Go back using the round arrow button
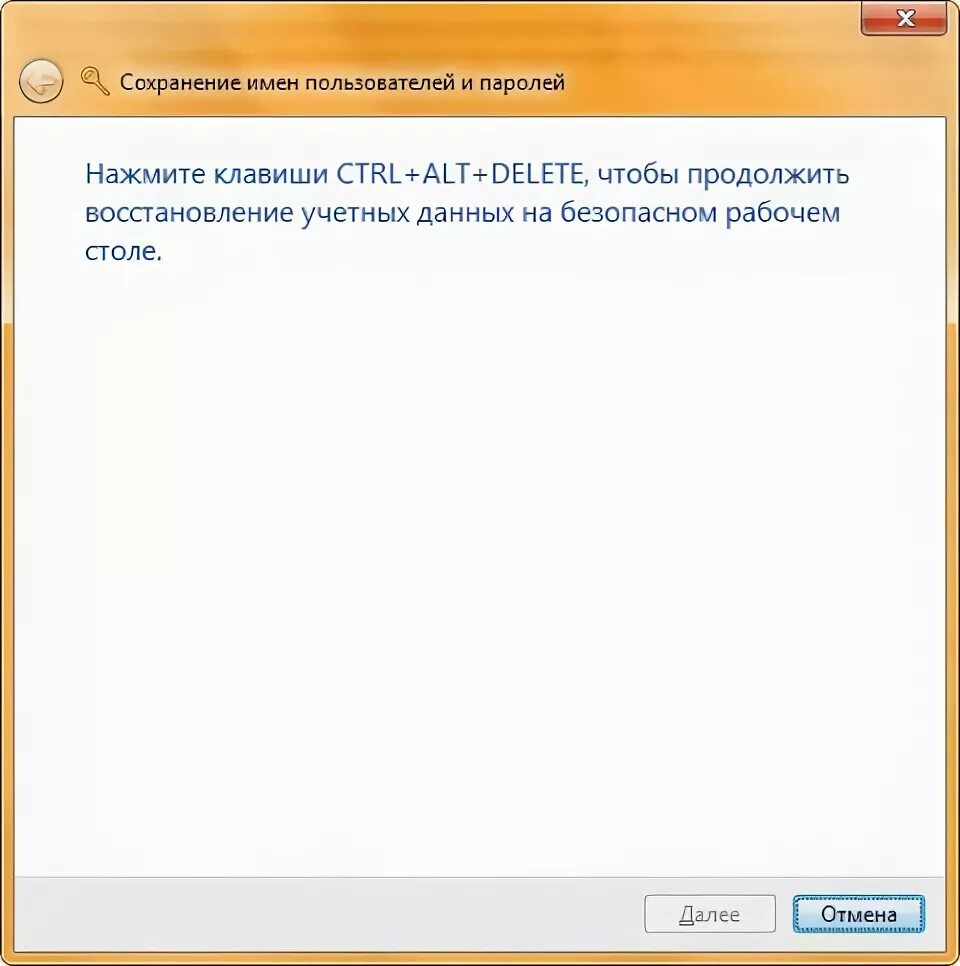Viewport: 960px width, 966px height. click(41, 81)
